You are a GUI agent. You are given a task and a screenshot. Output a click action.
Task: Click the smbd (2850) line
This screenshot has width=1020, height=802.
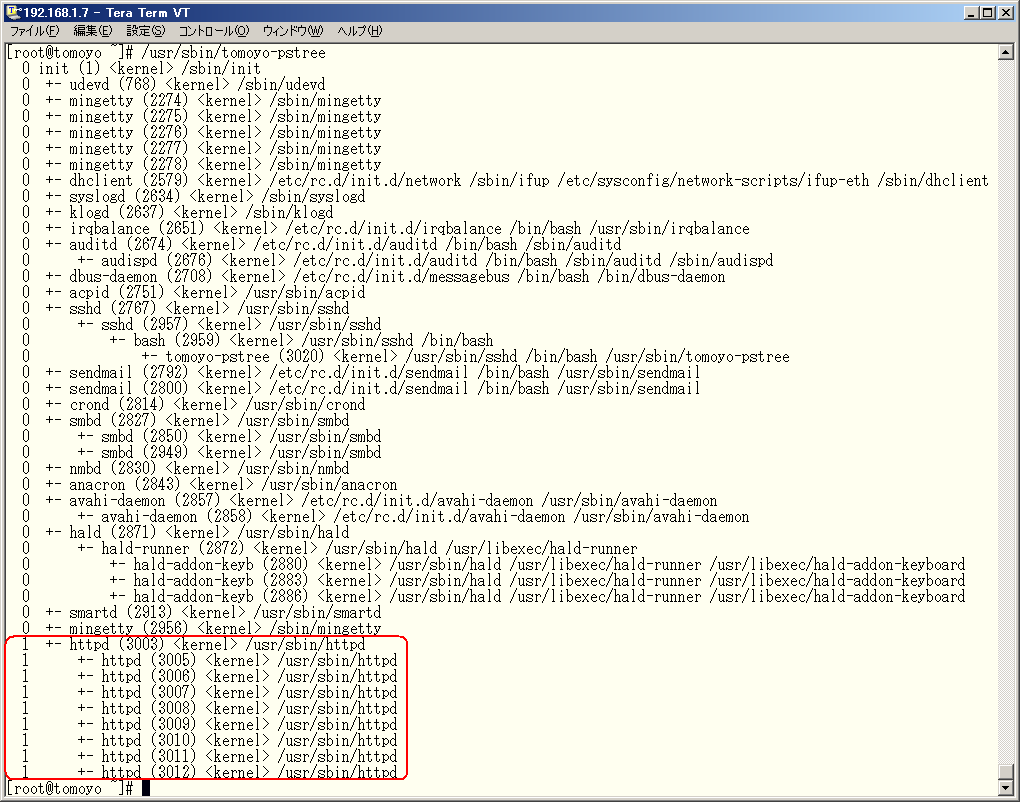(201, 436)
